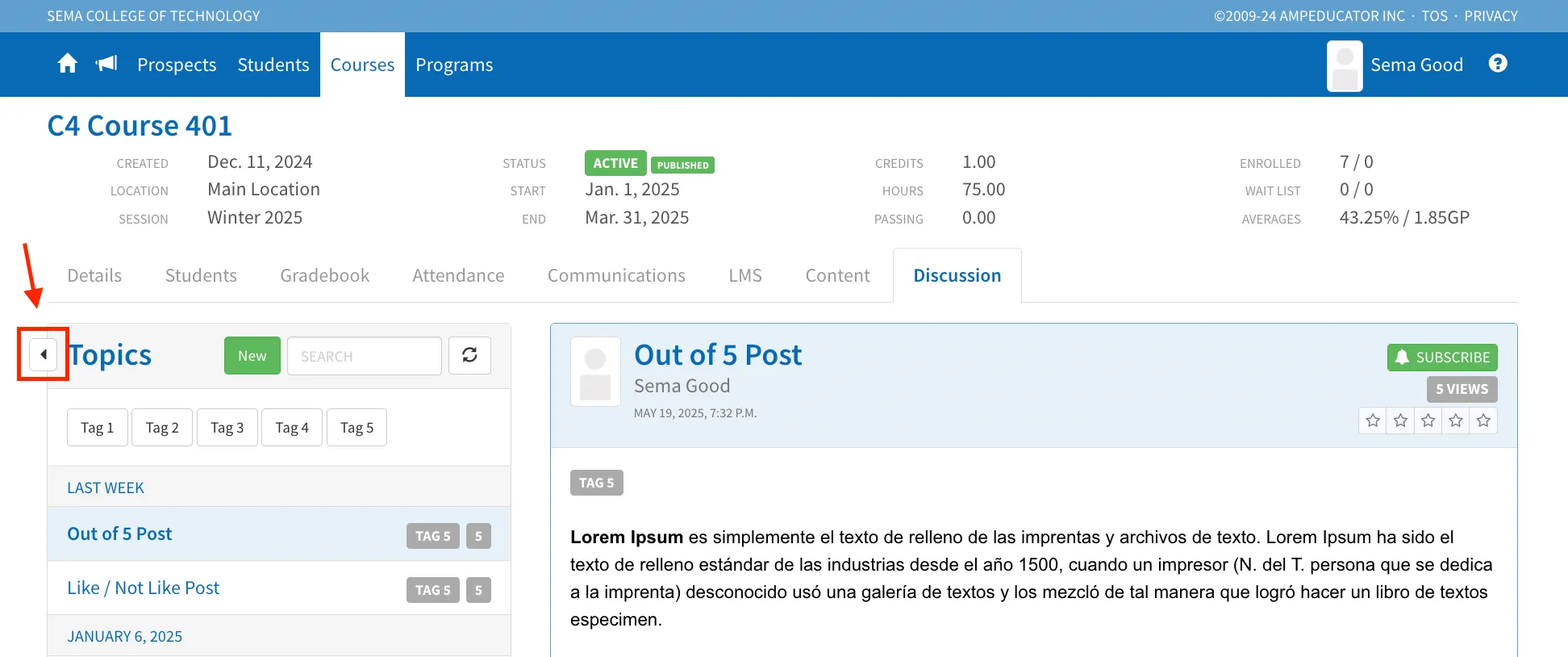Switch to the Gradebook tab
This screenshot has width=1568, height=657.
pyautogui.click(x=325, y=275)
